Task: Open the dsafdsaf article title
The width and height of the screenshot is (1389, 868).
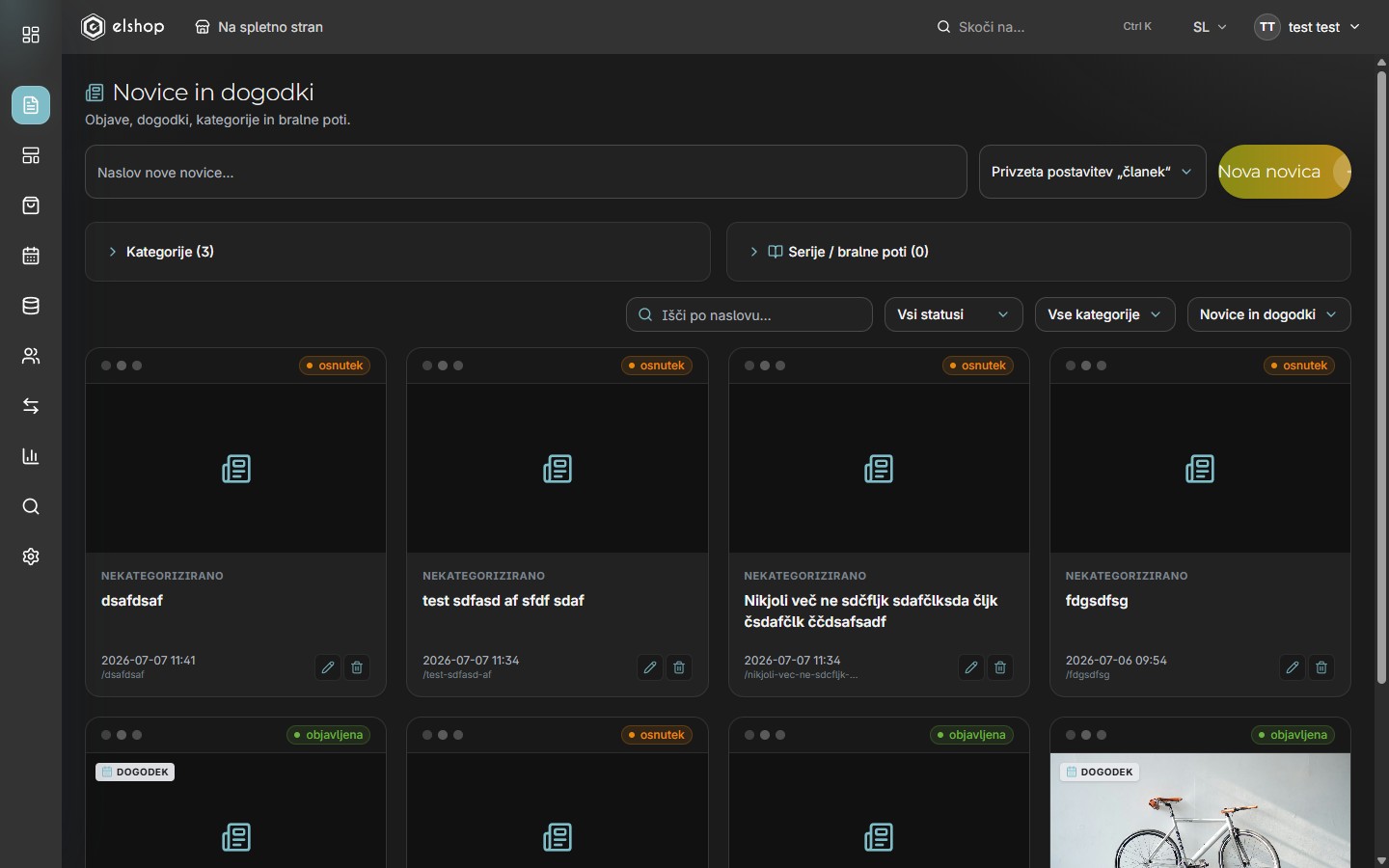Action: [x=132, y=601]
